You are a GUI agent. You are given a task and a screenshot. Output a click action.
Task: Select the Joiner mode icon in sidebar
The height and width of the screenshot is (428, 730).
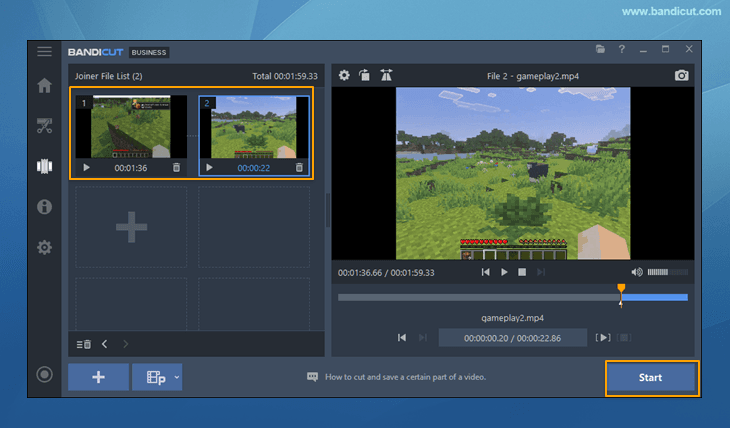pyautogui.click(x=45, y=166)
